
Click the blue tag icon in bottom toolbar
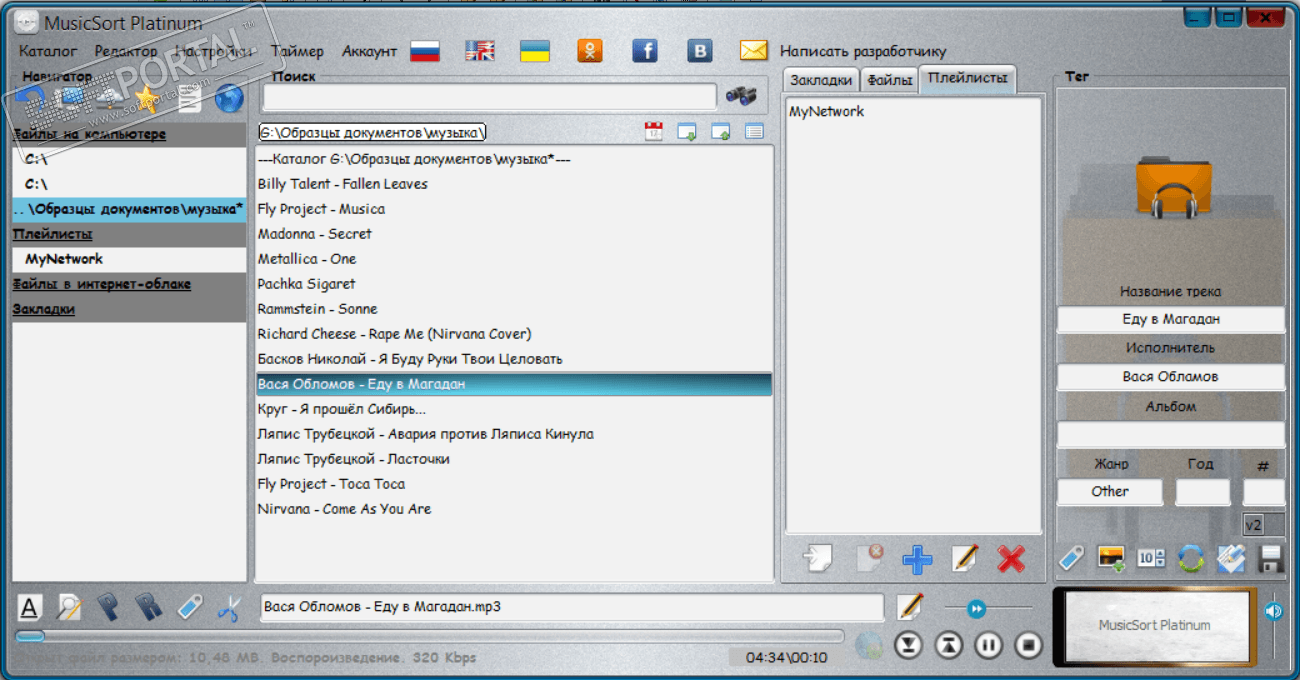point(189,606)
